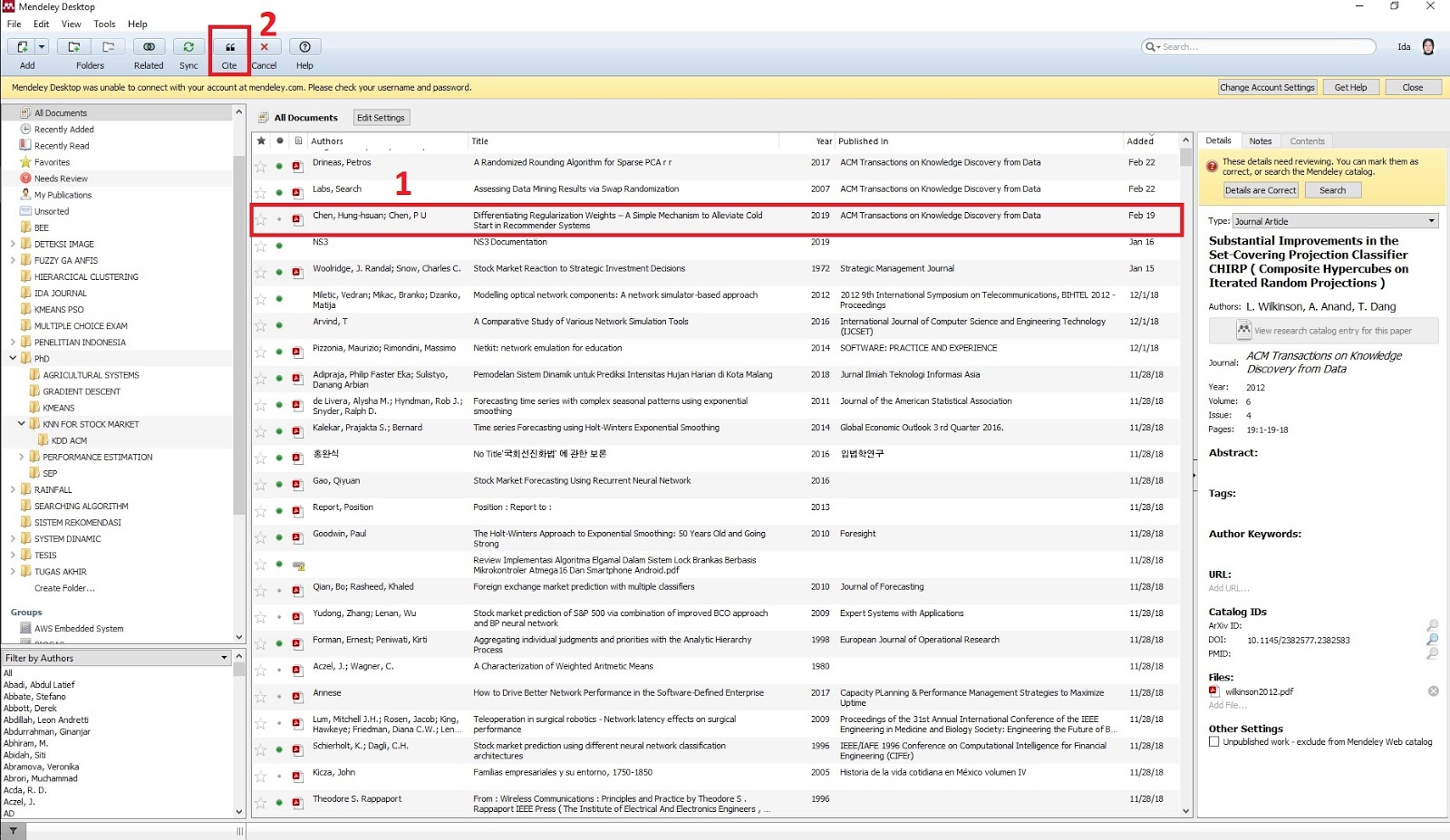The image size is (1450, 840).
Task: Toggle favorite star for the Labs, Search row
Action: tap(261, 193)
